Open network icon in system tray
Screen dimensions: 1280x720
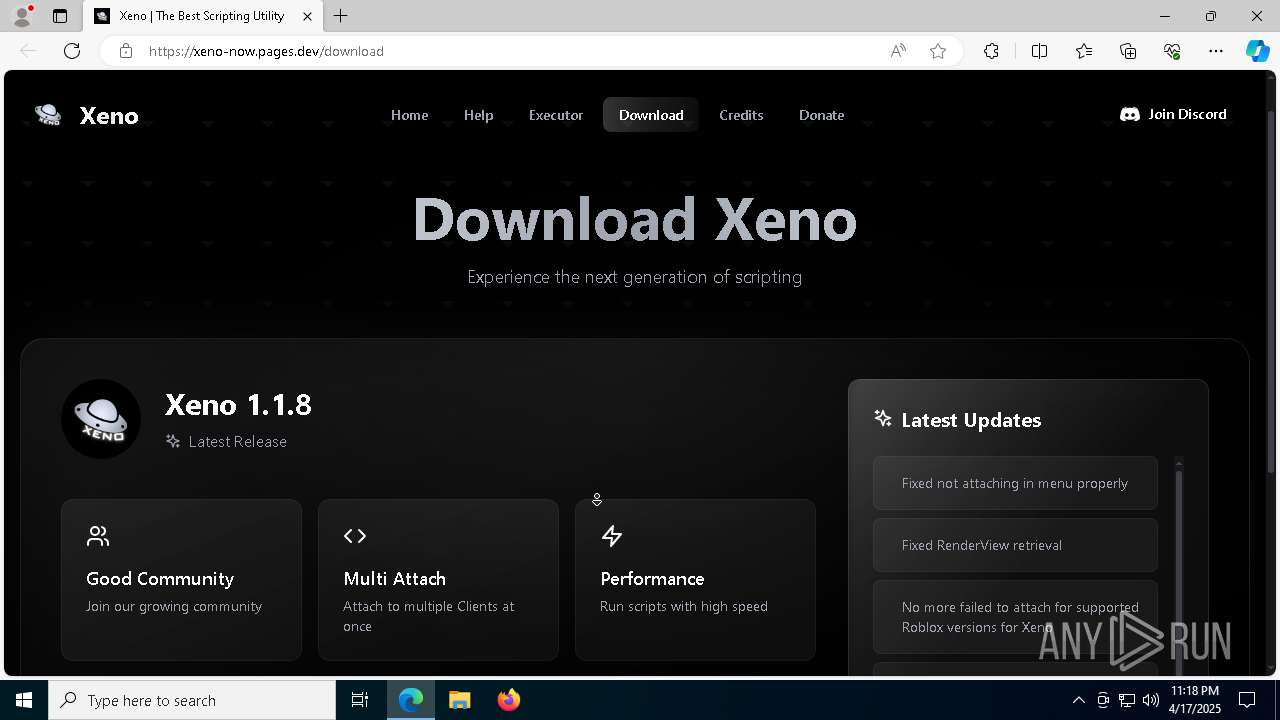click(x=1127, y=700)
